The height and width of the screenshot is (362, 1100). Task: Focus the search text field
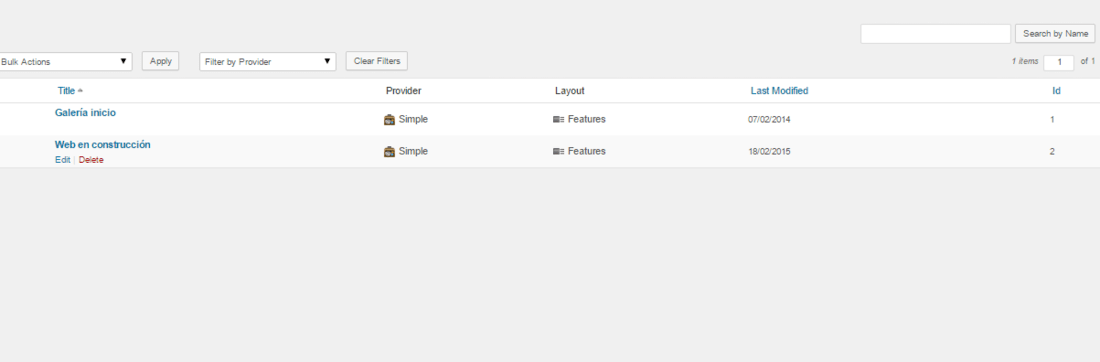point(935,34)
